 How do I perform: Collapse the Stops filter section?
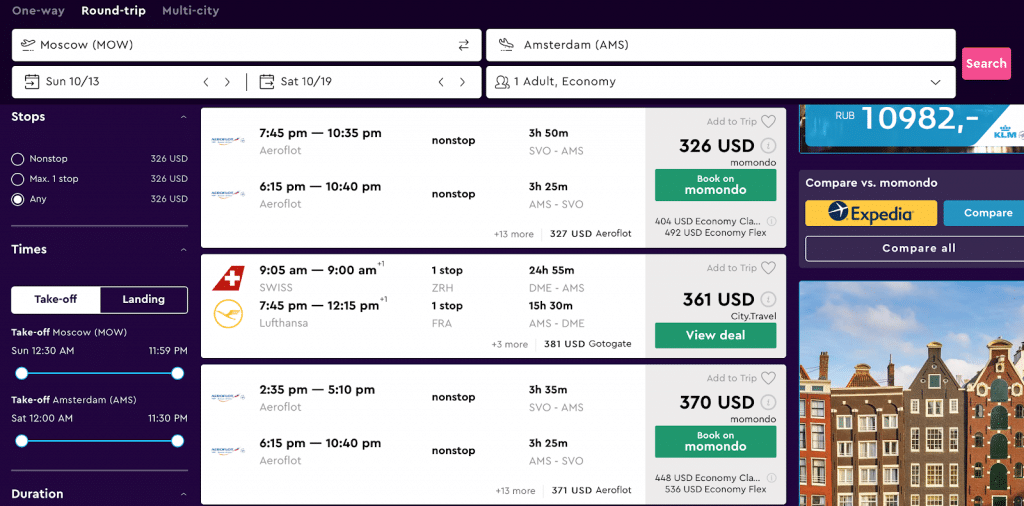coord(184,118)
